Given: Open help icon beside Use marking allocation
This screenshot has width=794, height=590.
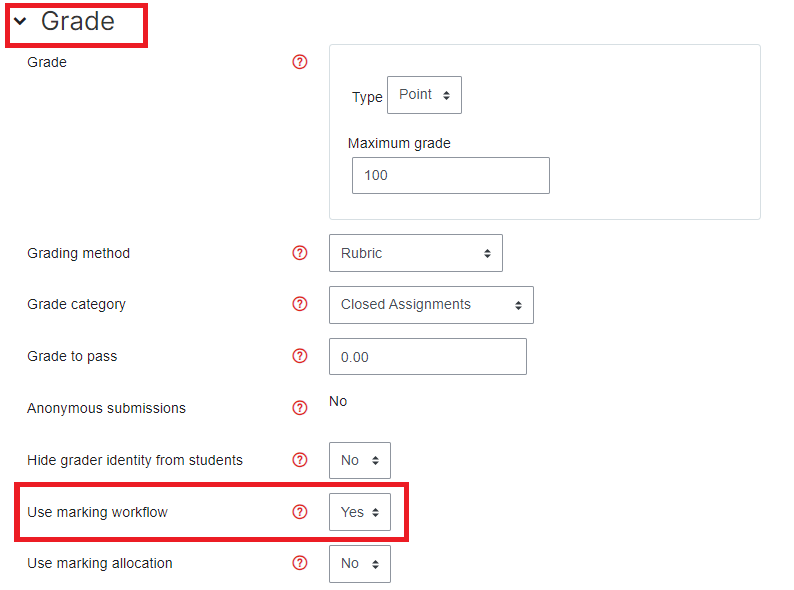Looking at the screenshot, I should [300, 563].
